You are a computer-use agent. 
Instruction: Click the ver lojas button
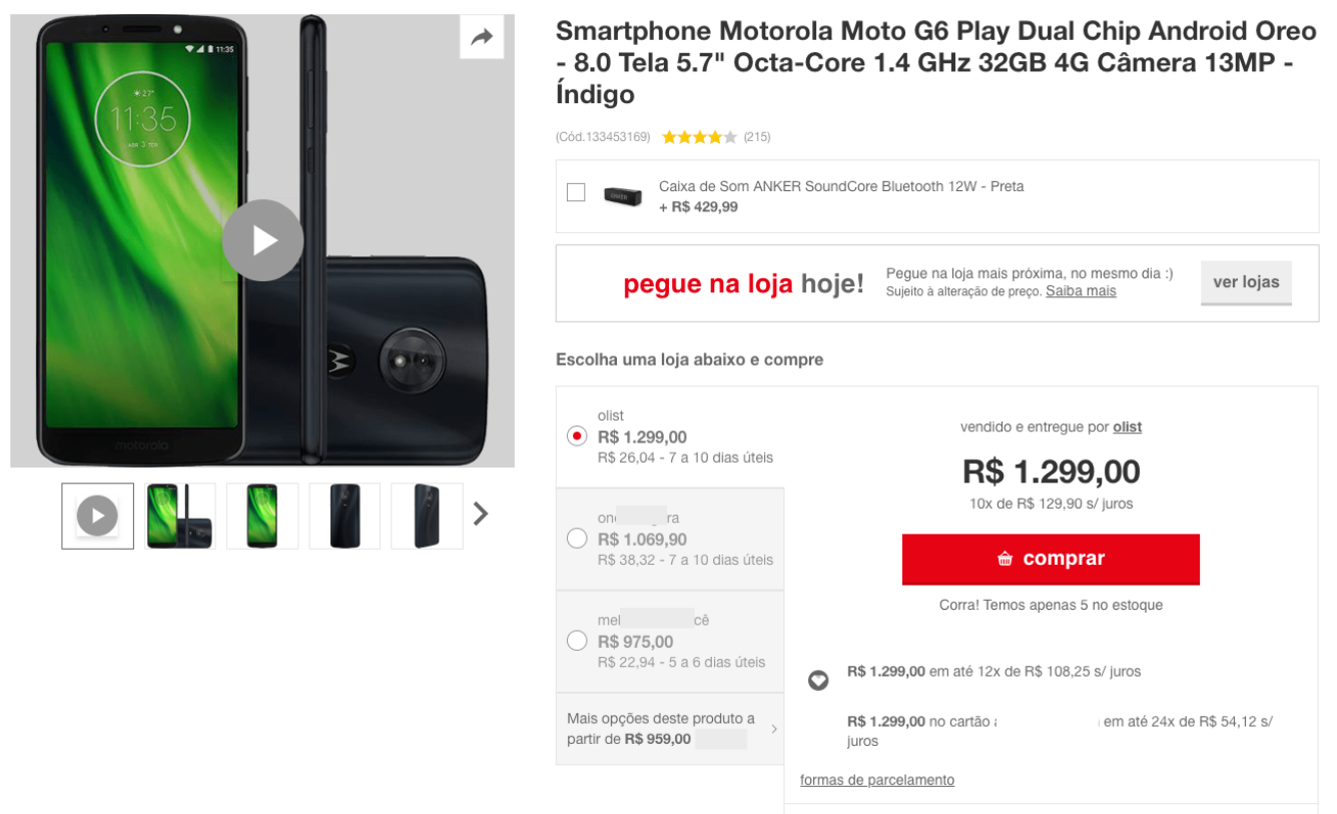click(x=1245, y=282)
